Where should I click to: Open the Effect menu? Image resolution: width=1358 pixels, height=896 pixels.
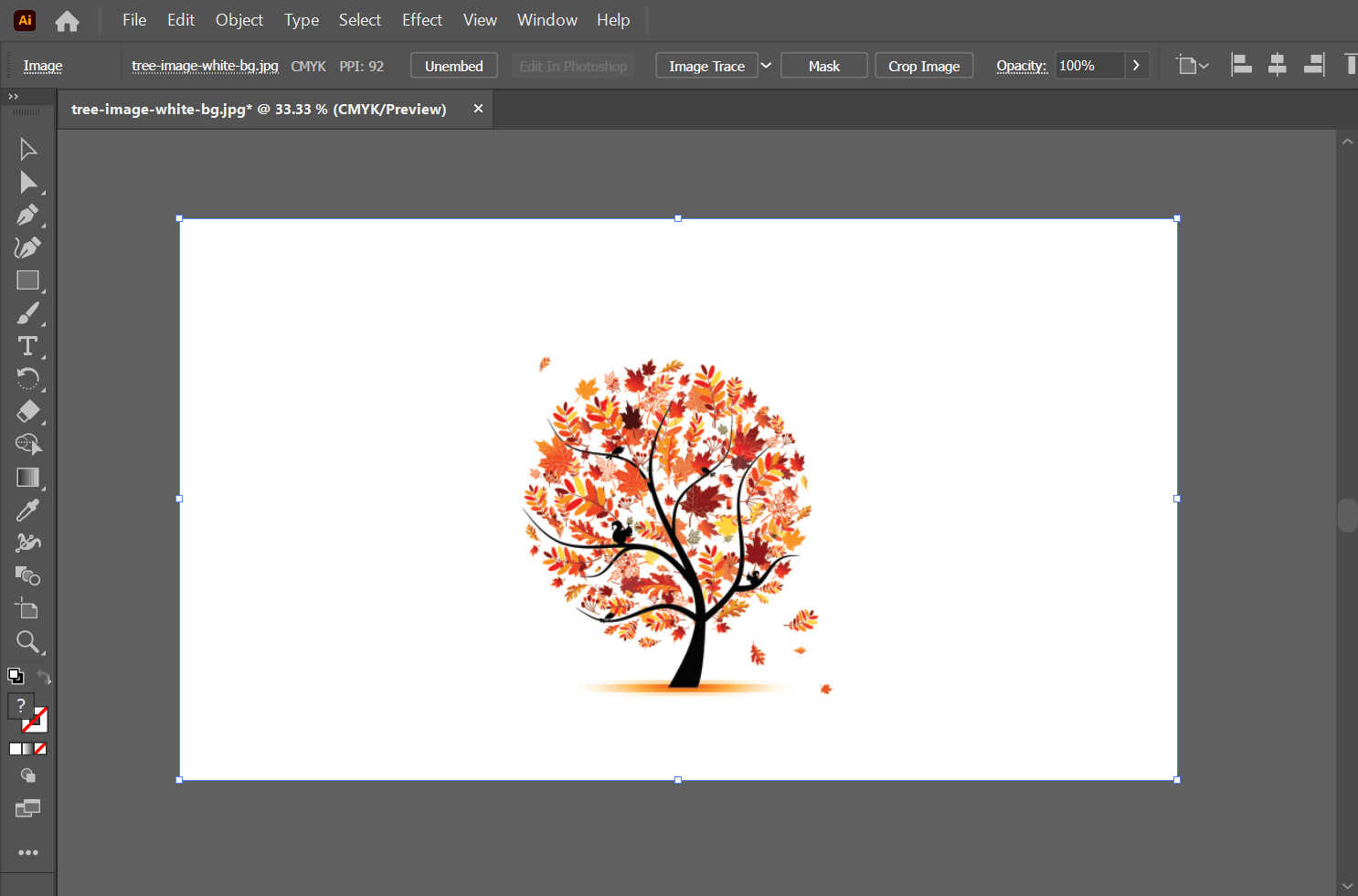[421, 20]
